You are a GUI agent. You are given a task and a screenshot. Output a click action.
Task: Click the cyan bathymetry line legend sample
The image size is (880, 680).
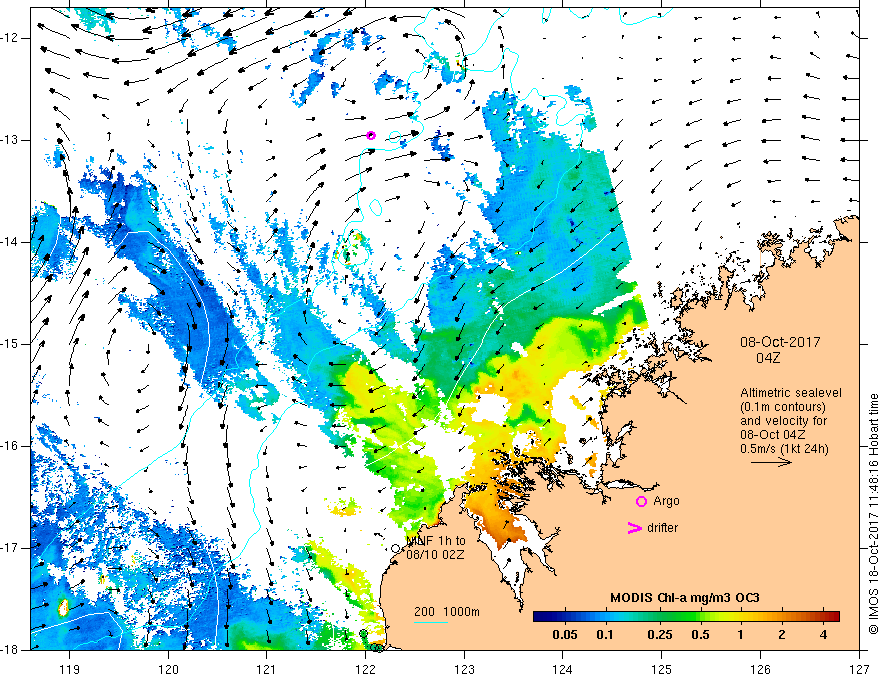click(x=431, y=622)
